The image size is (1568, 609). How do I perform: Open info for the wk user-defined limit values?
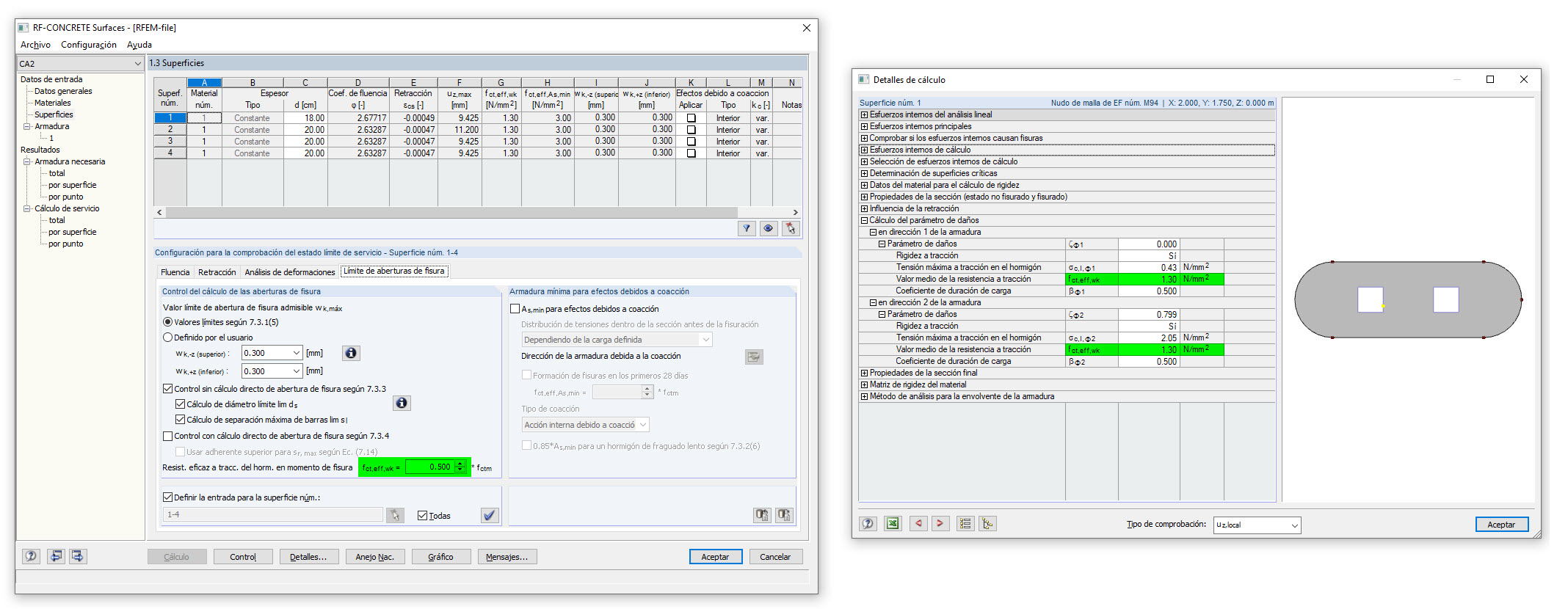coord(351,353)
